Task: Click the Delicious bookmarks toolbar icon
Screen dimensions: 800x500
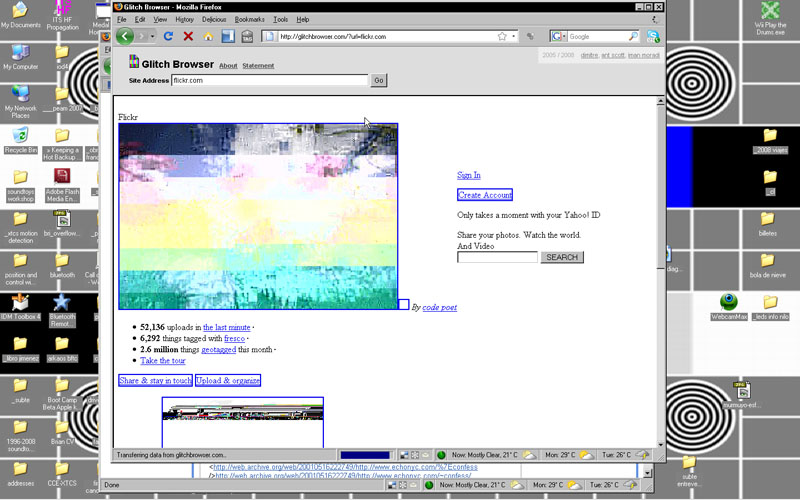Action: pyautogui.click(x=228, y=36)
